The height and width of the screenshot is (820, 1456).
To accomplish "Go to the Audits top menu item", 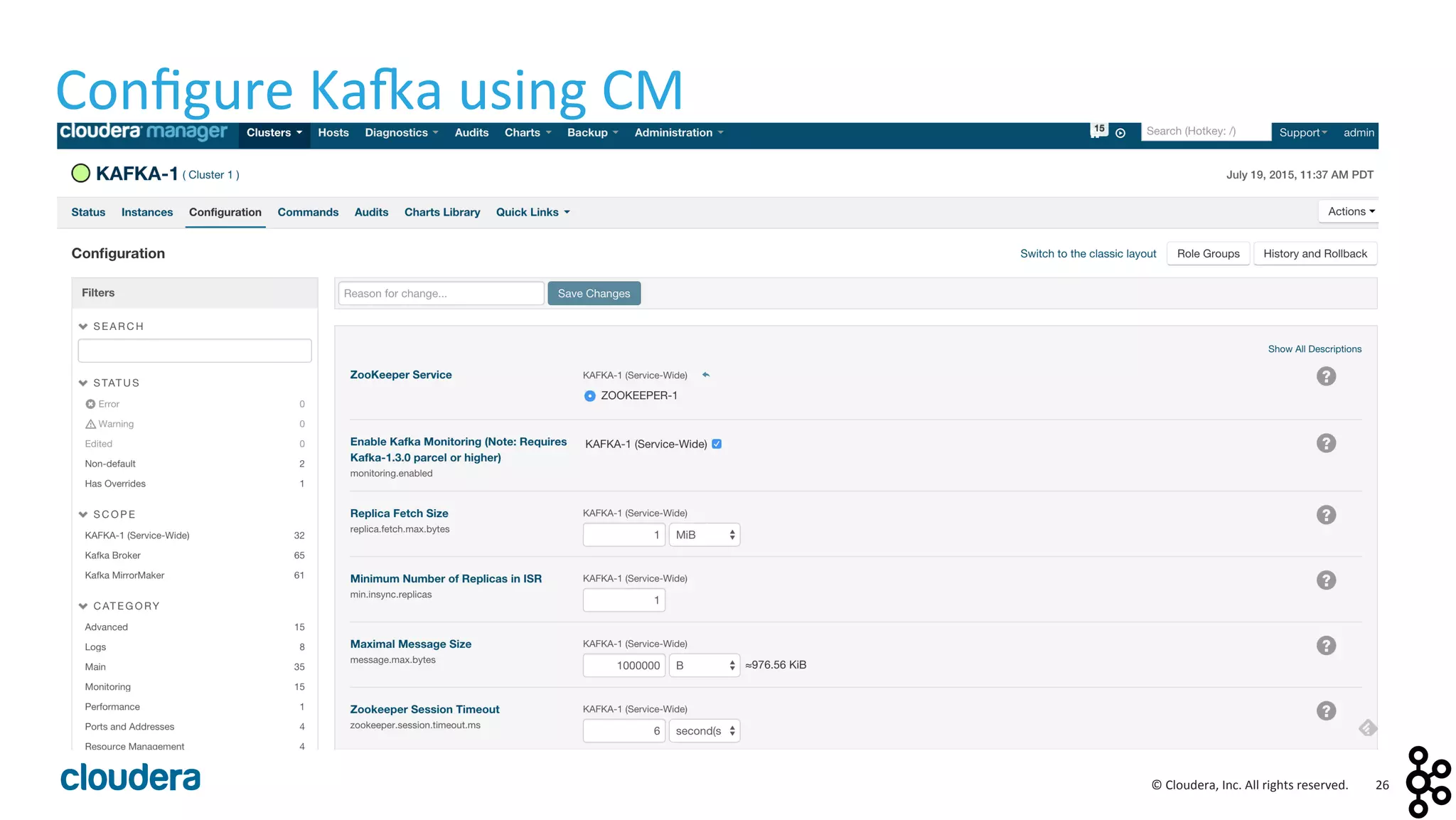I will coord(471,133).
